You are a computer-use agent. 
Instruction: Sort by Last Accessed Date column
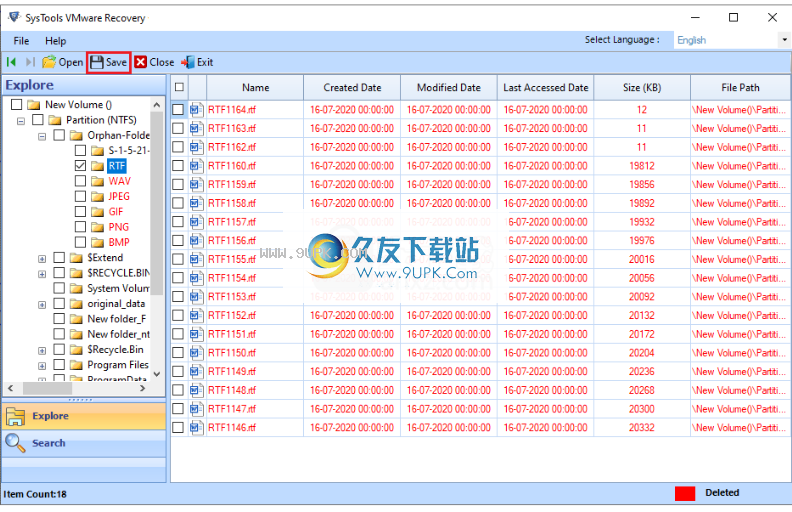pos(546,87)
